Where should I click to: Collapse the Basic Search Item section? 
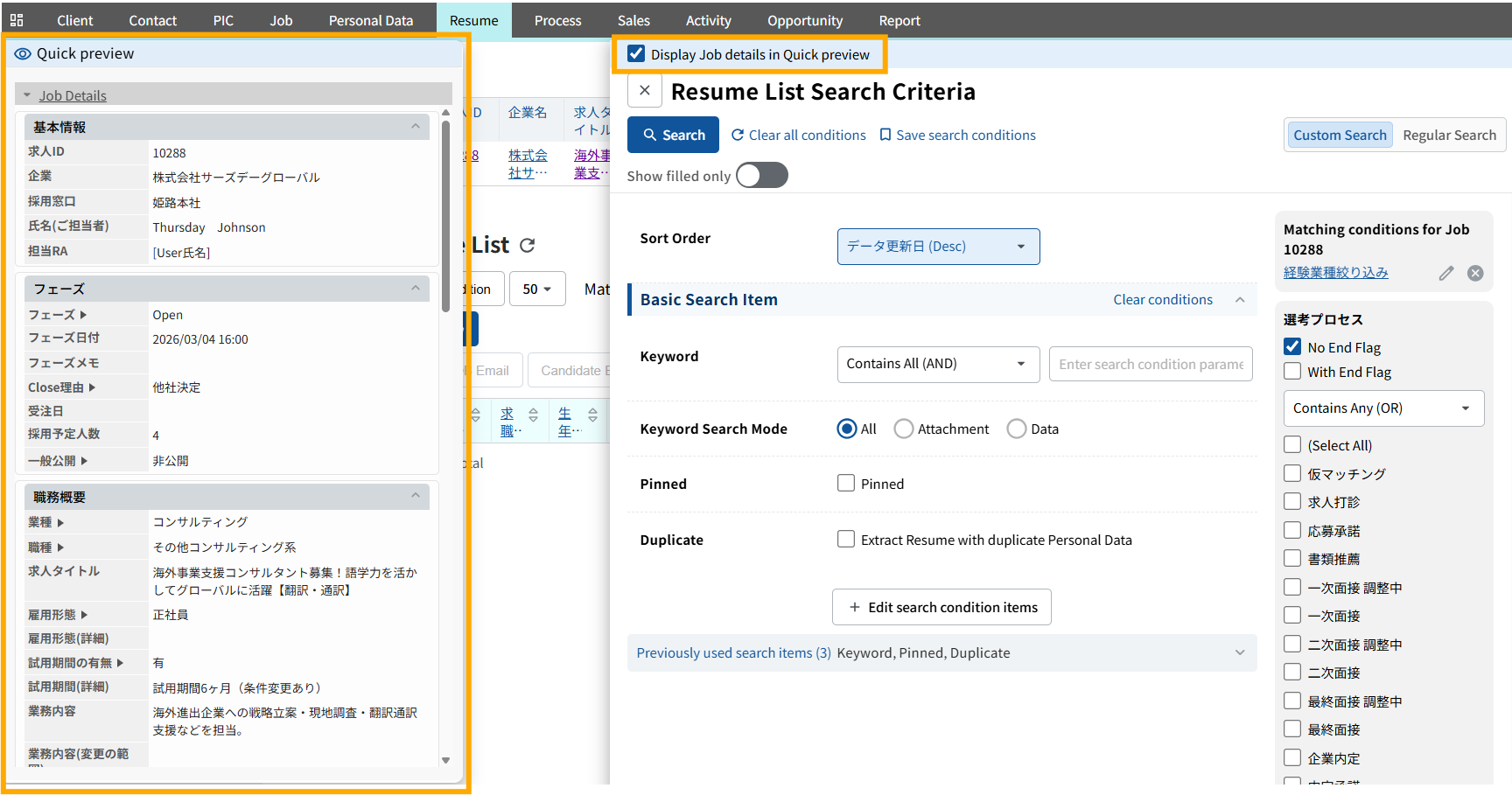[x=1240, y=300]
